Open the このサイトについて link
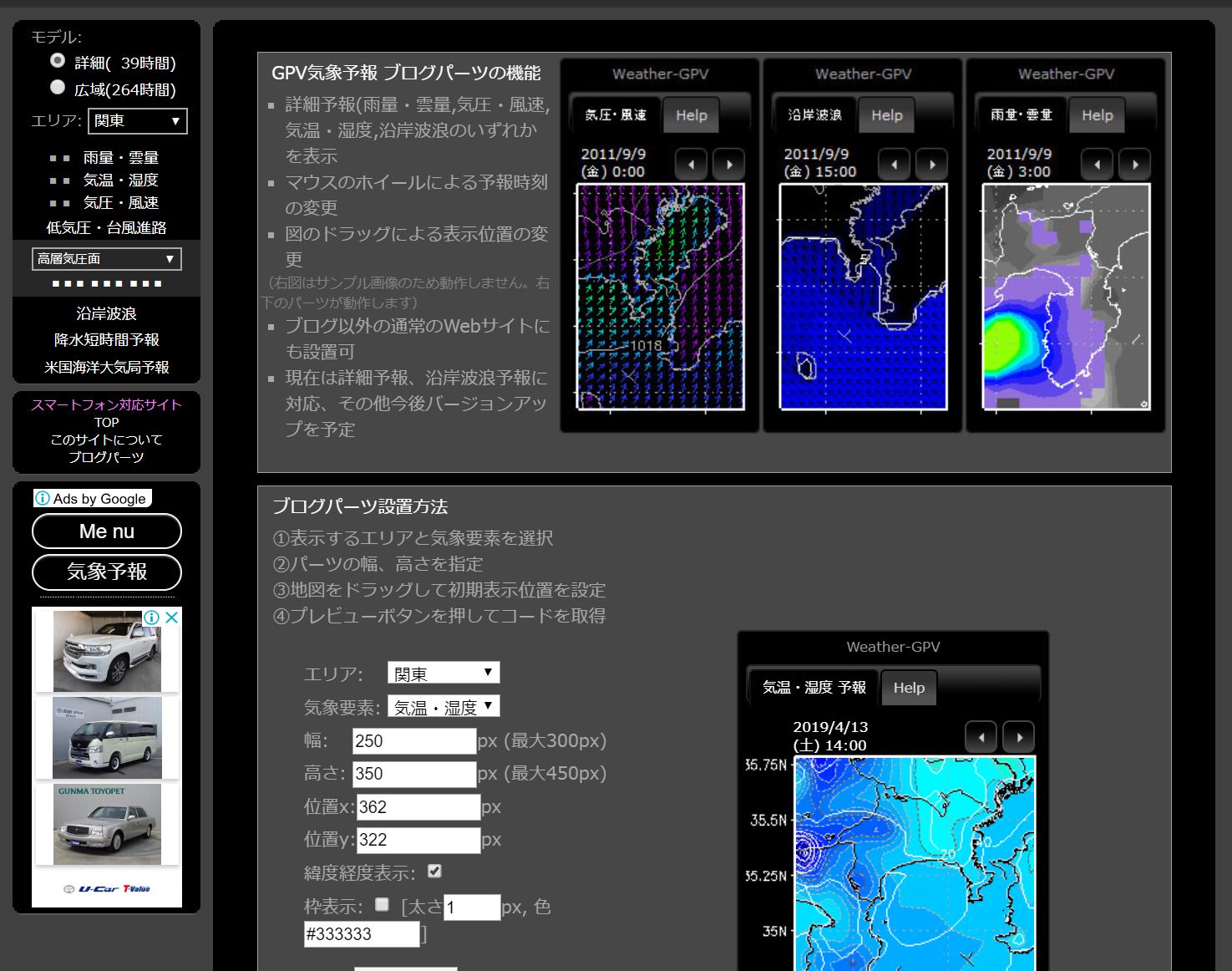This screenshot has width=1232, height=971. [107, 440]
